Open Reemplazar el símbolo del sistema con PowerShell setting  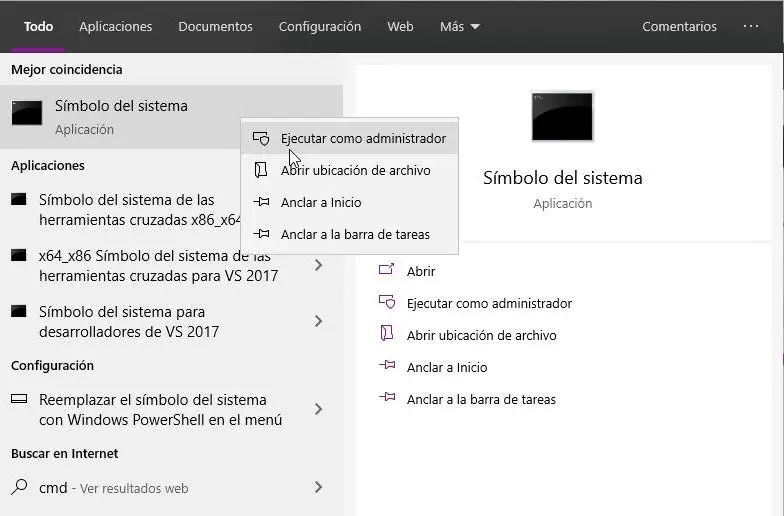(x=160, y=410)
